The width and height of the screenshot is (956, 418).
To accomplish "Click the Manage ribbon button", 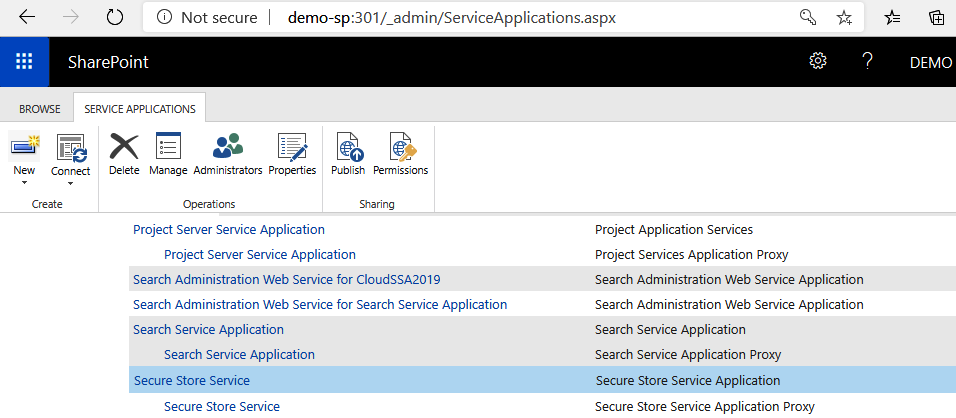I will [168, 154].
